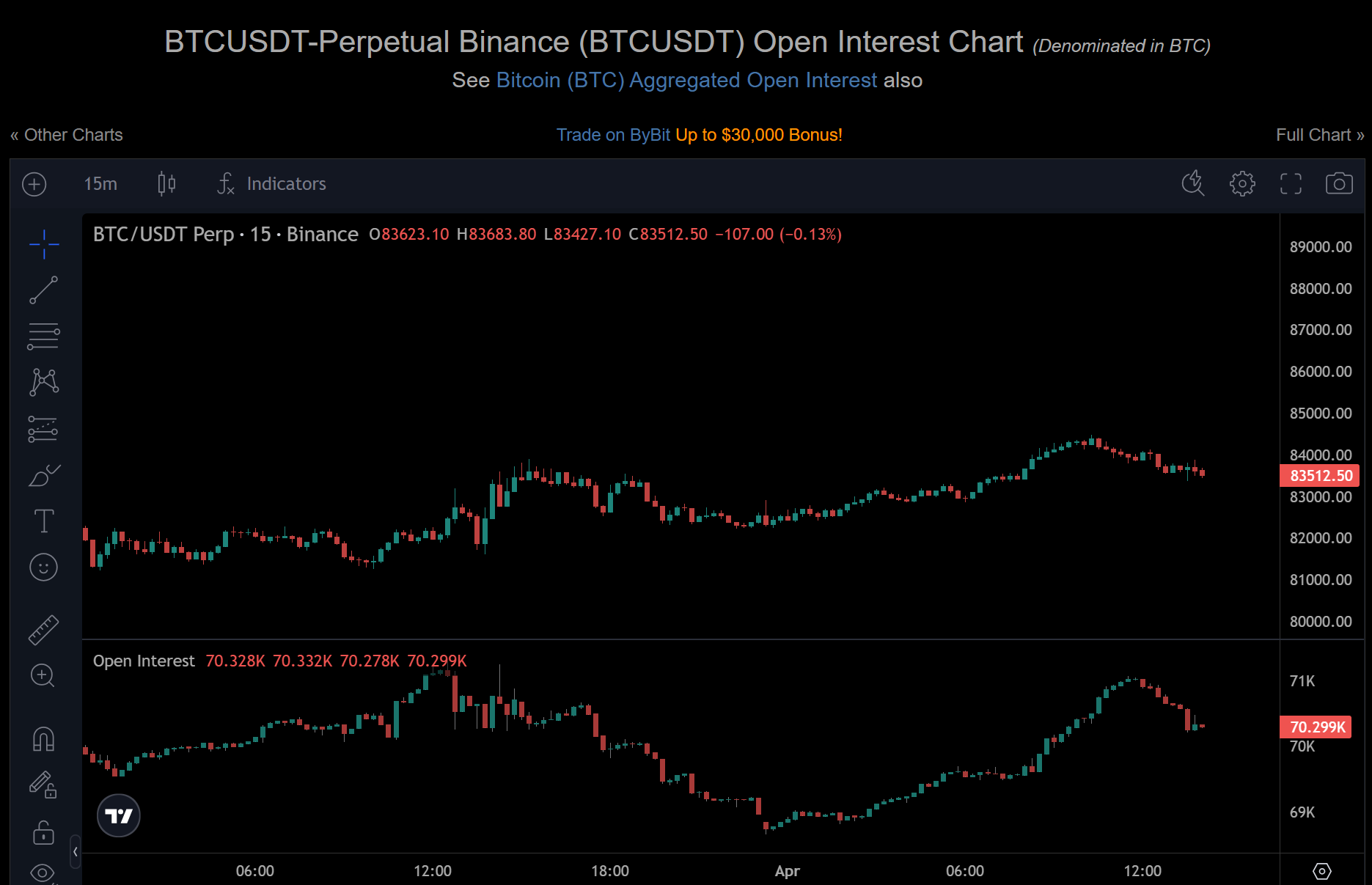The height and width of the screenshot is (885, 1372).
Task: Open the emoji icons tool
Action: pyautogui.click(x=43, y=568)
